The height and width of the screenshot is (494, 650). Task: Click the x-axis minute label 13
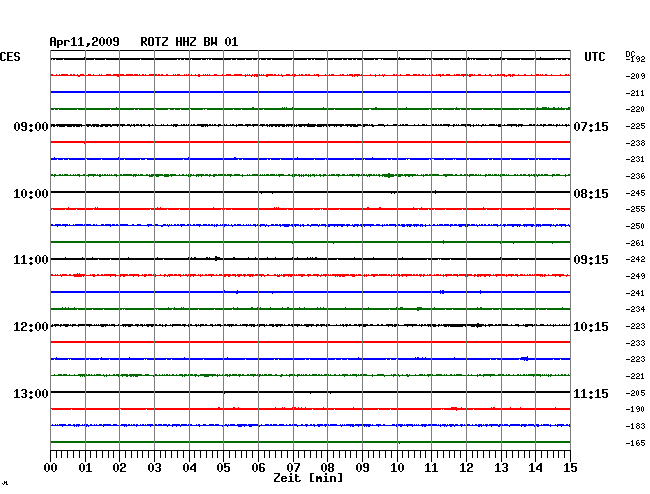click(x=501, y=468)
